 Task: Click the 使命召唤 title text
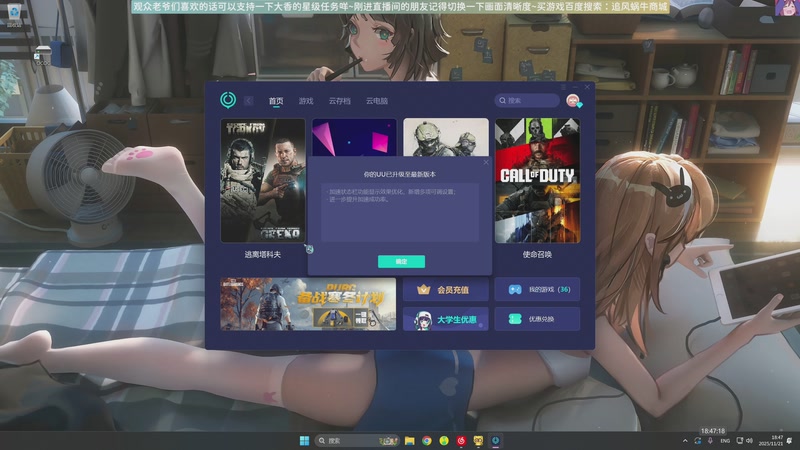coord(537,254)
